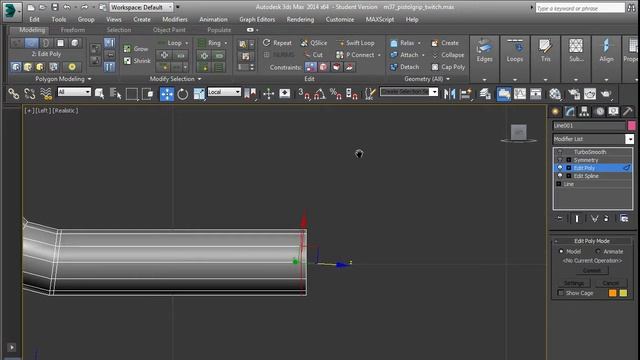Open the Utilities hammer panel tab
The height and width of the screenshot is (360, 640).
click(x=628, y=111)
